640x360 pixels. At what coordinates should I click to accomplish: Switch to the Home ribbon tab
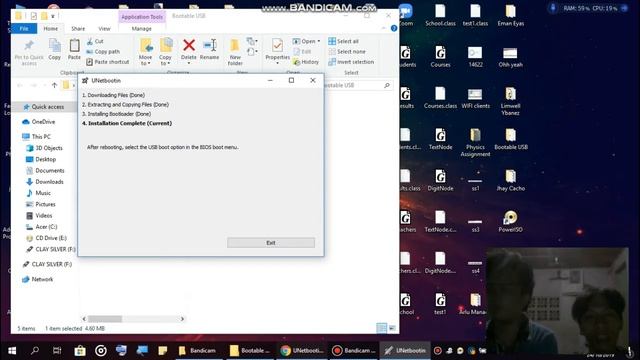coord(51,29)
